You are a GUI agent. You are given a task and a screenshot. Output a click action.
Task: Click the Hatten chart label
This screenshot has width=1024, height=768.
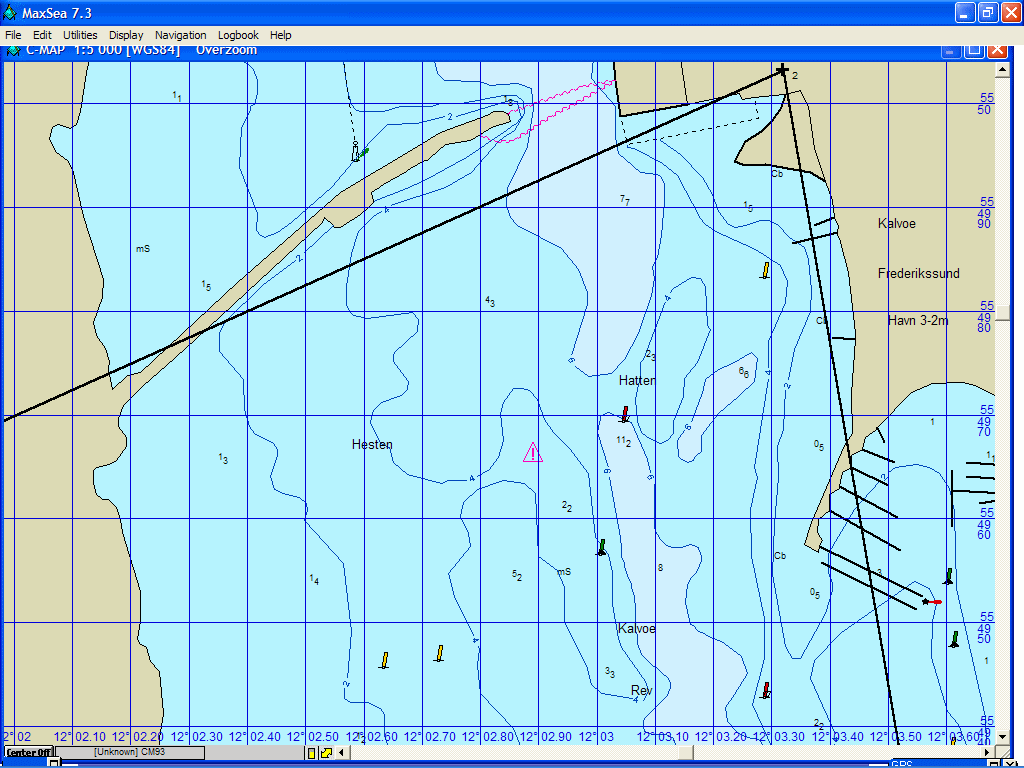point(637,380)
